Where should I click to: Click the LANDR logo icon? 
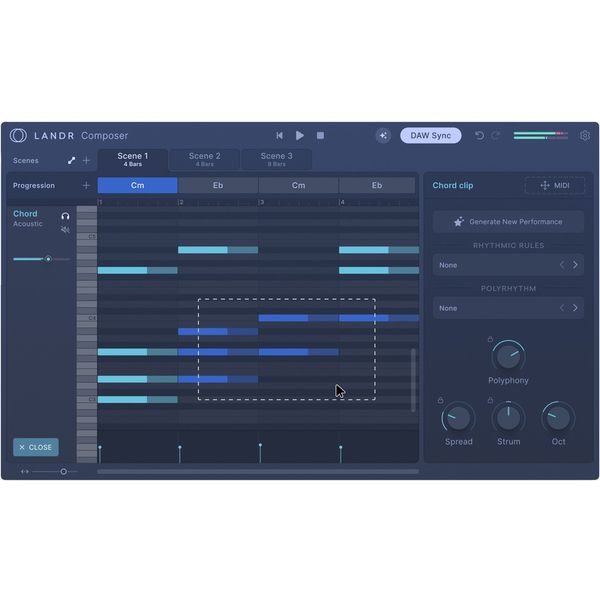(x=18, y=135)
